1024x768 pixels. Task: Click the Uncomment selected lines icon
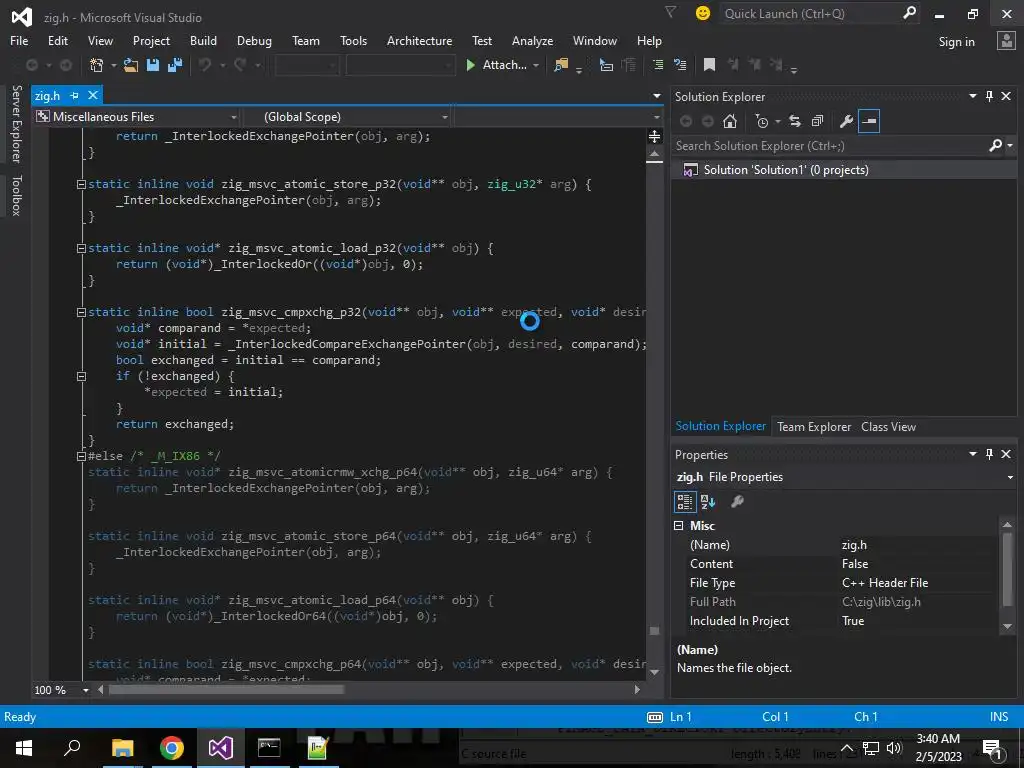point(680,65)
